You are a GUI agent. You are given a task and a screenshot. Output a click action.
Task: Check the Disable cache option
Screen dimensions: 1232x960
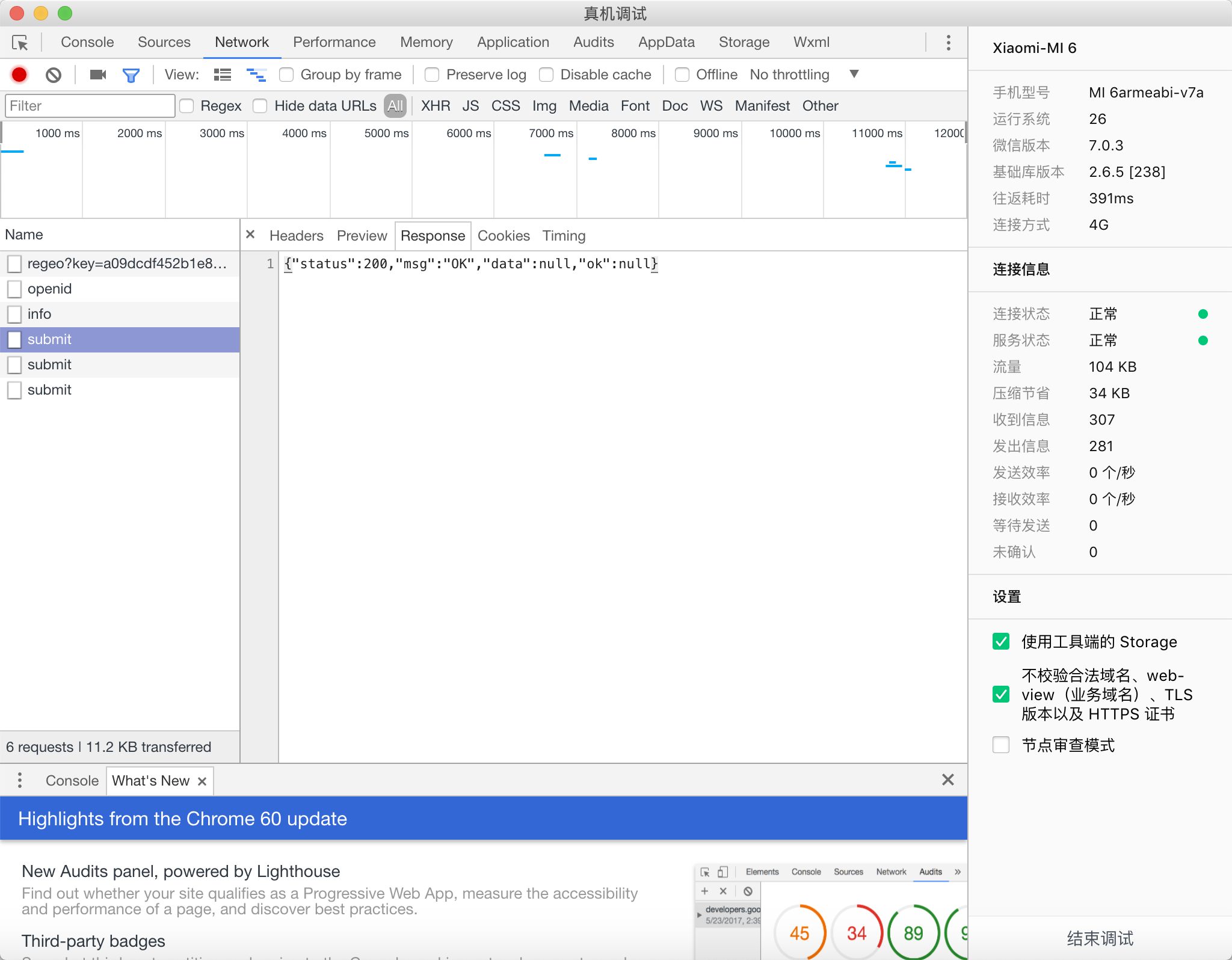[546, 75]
